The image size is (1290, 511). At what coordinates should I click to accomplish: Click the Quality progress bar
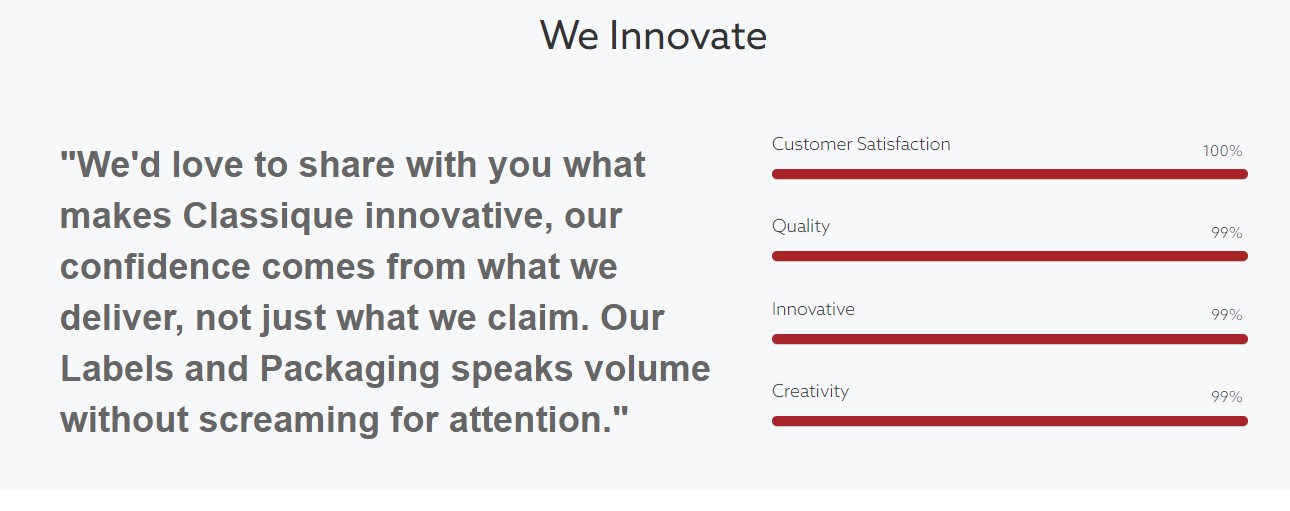click(x=1010, y=256)
